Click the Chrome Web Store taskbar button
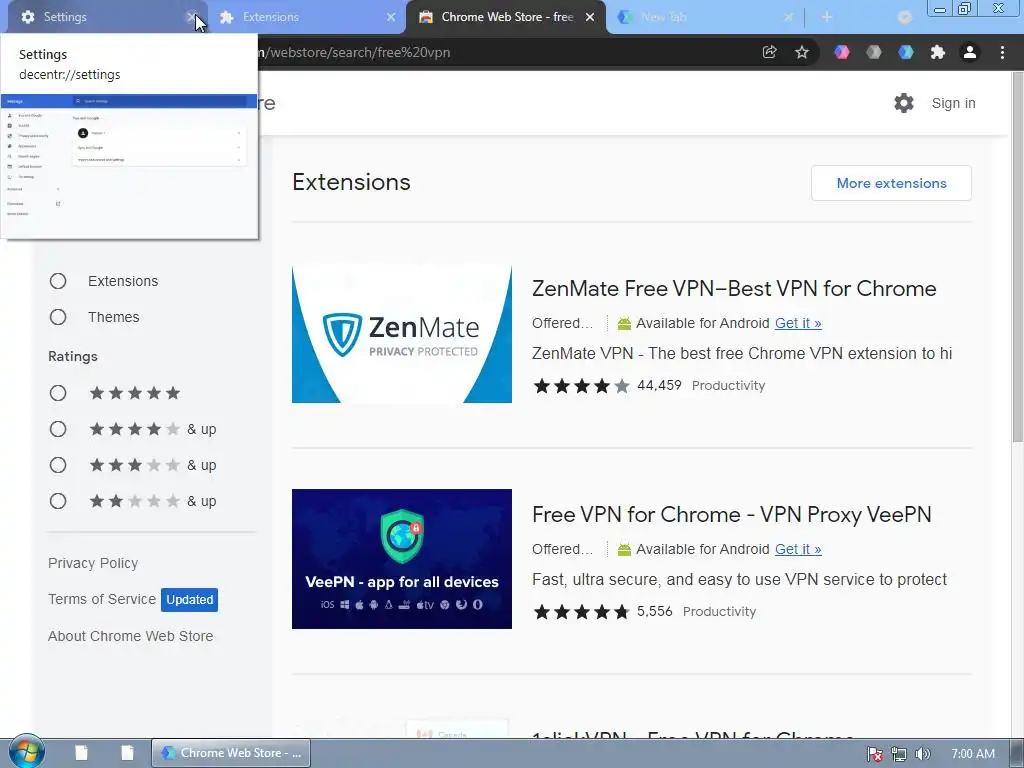This screenshot has height=768, width=1024. pyautogui.click(x=231, y=753)
